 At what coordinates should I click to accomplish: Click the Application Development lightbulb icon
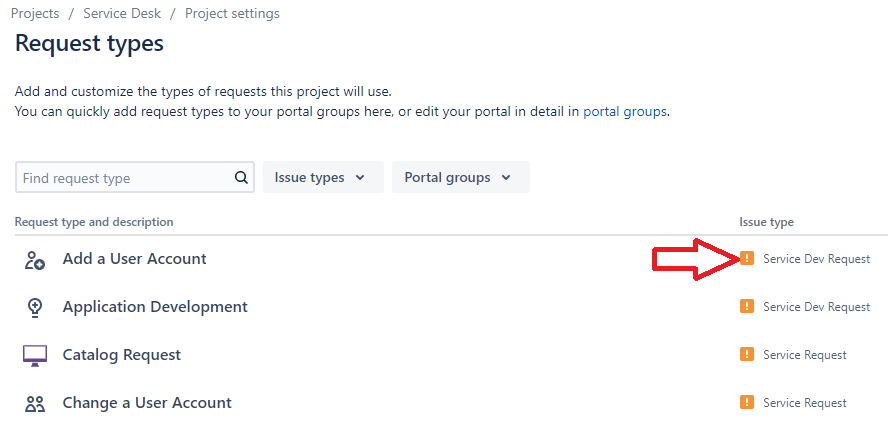[x=35, y=307]
